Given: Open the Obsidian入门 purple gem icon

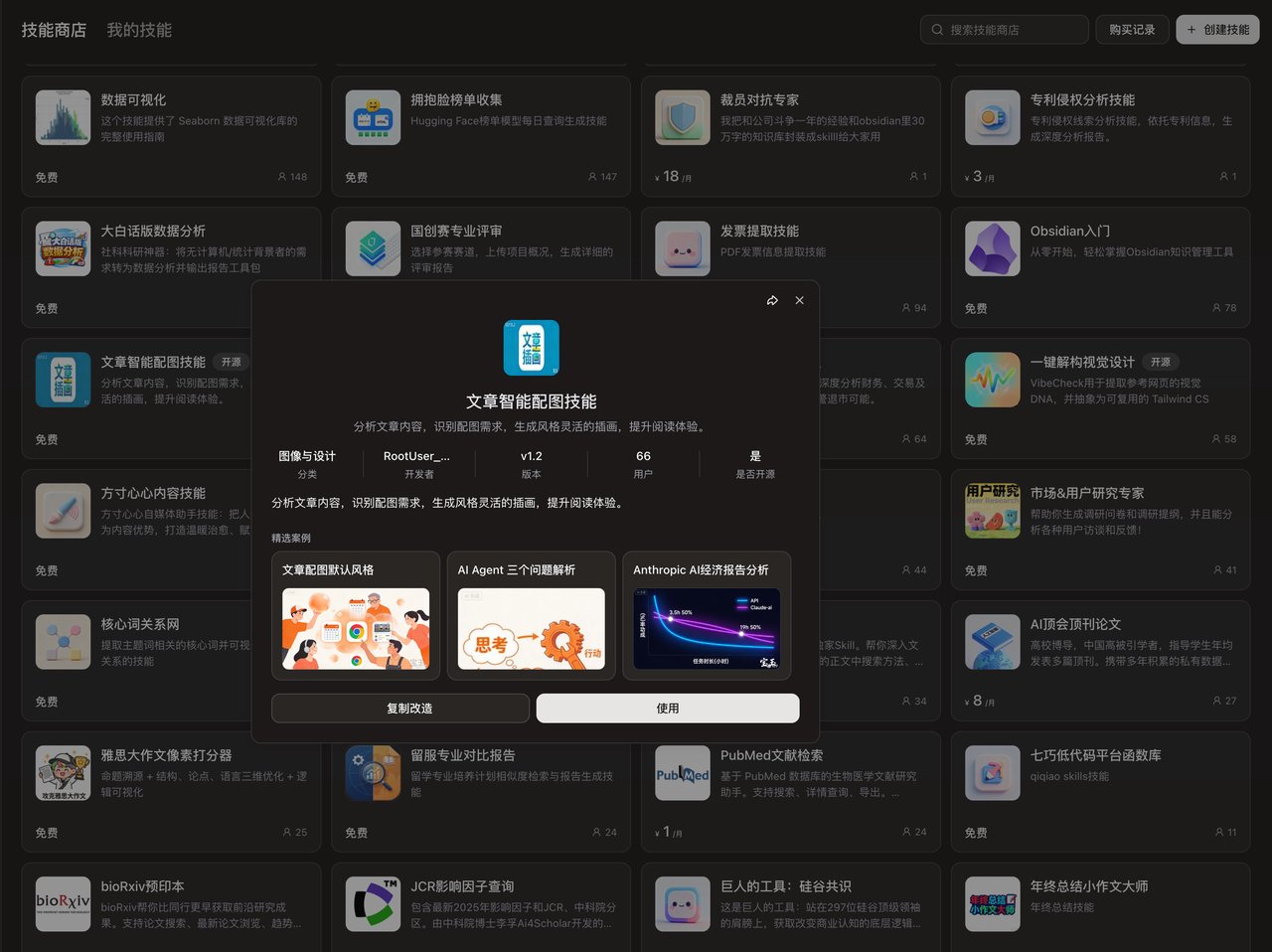Looking at the screenshot, I should [992, 247].
